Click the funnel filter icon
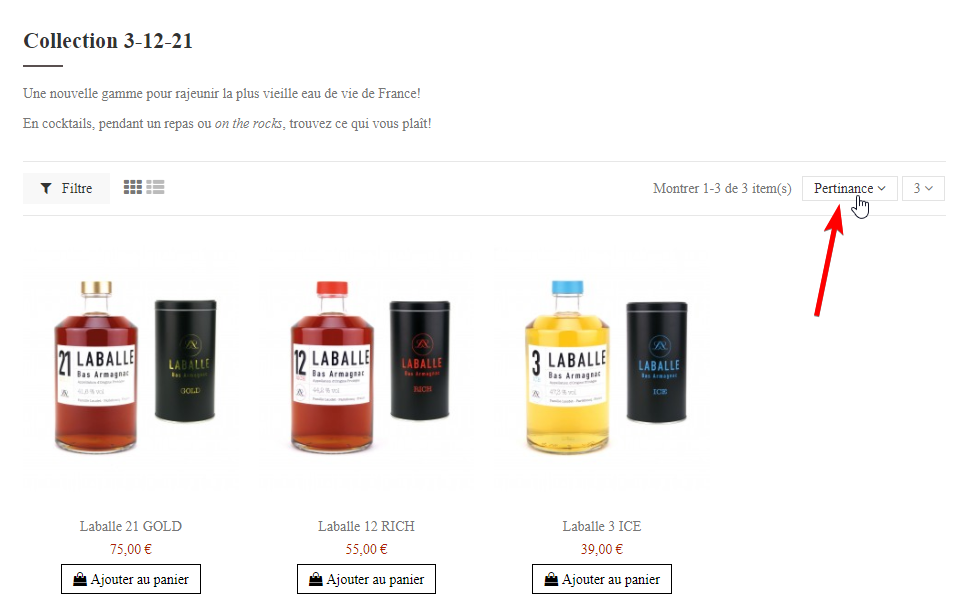The image size is (967, 599). coord(46,188)
